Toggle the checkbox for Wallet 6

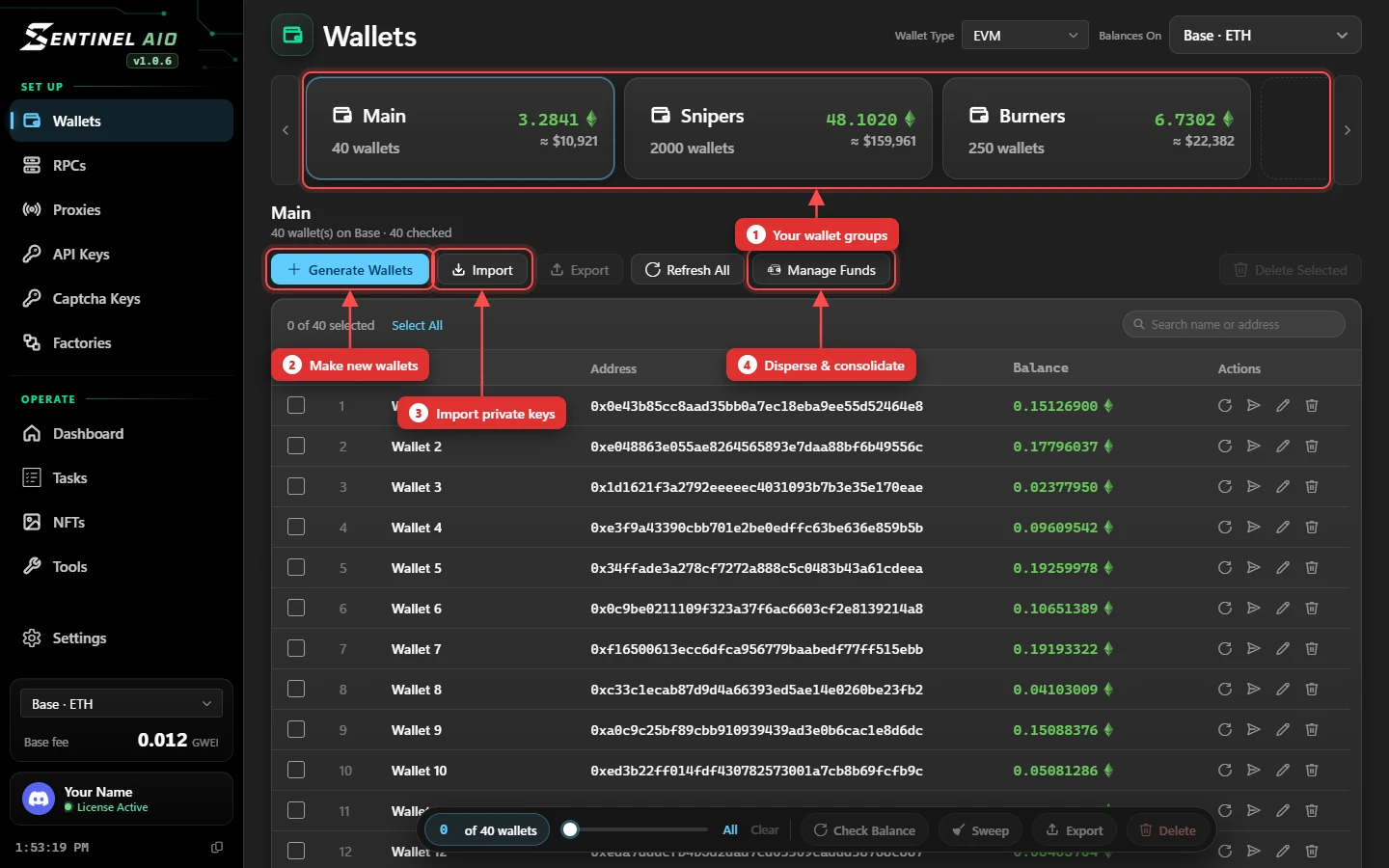pyautogui.click(x=296, y=608)
